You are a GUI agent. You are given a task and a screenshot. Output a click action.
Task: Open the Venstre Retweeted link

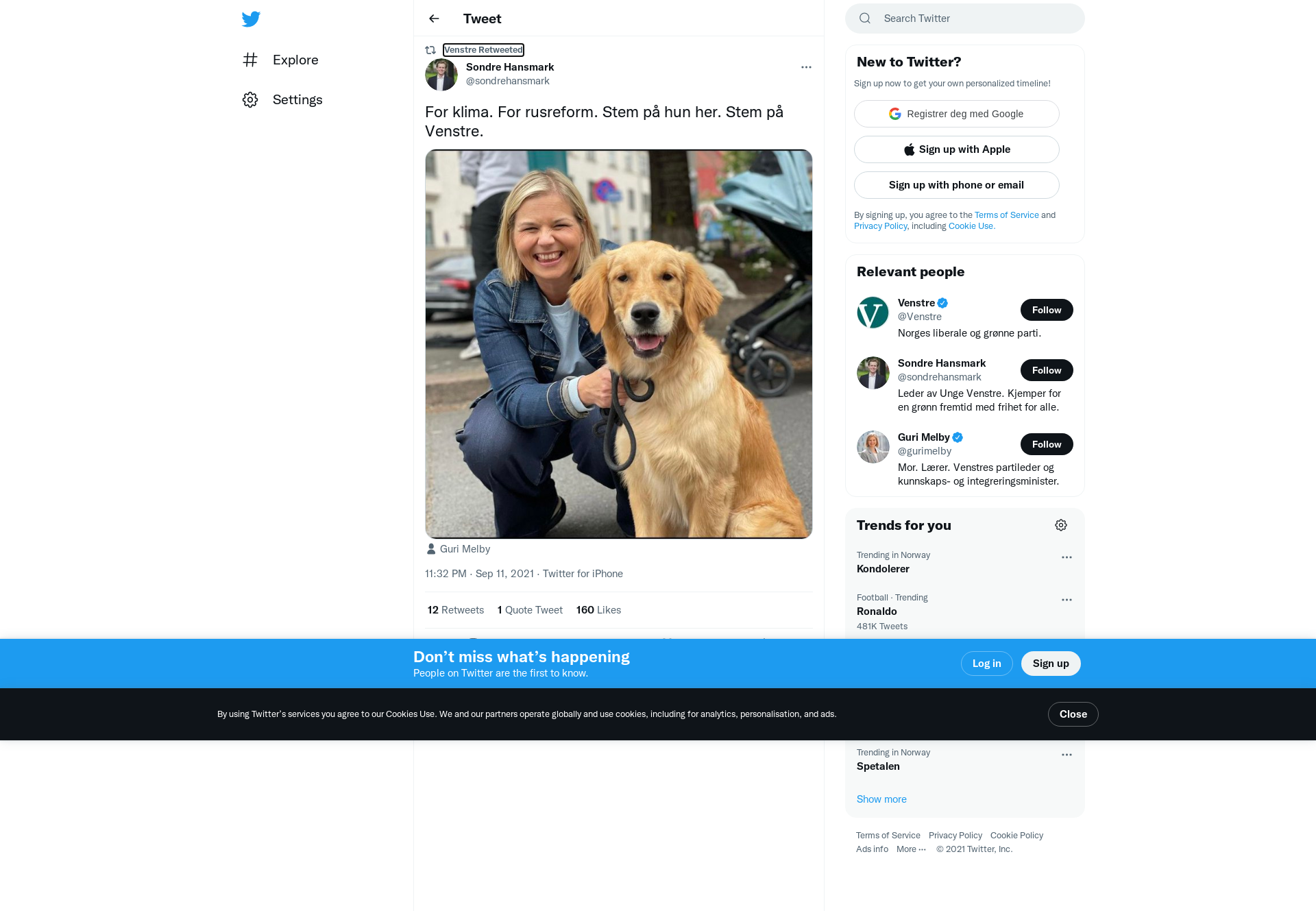[483, 50]
